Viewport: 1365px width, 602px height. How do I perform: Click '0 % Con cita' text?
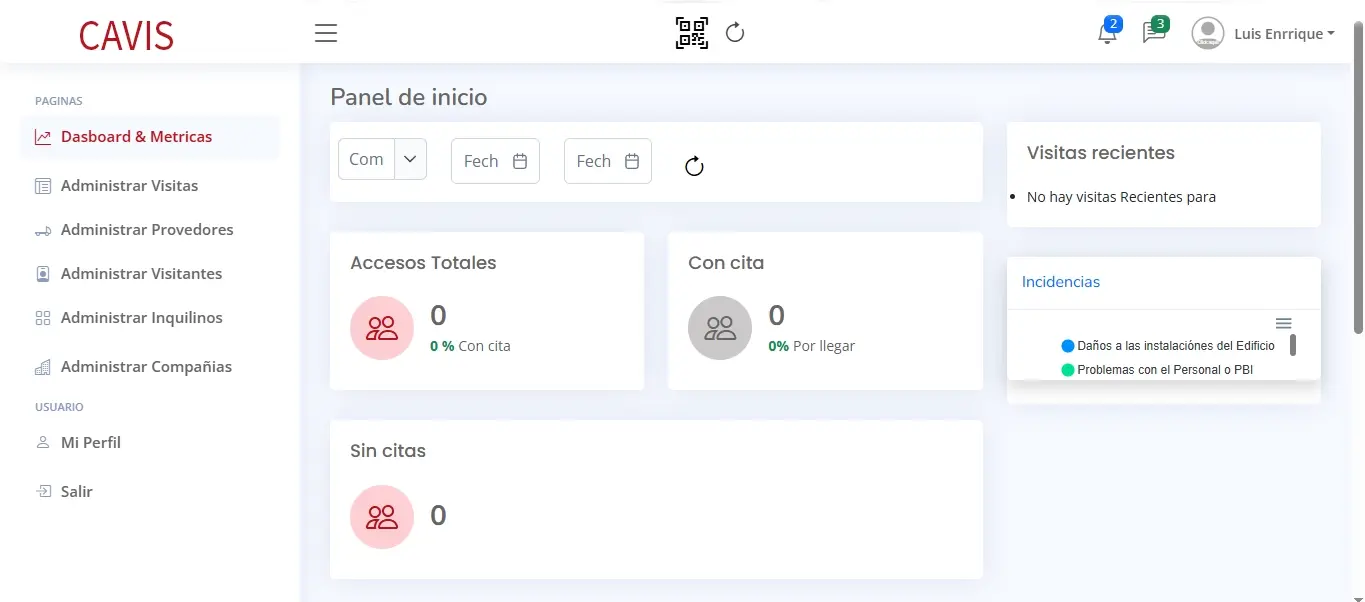pos(470,346)
